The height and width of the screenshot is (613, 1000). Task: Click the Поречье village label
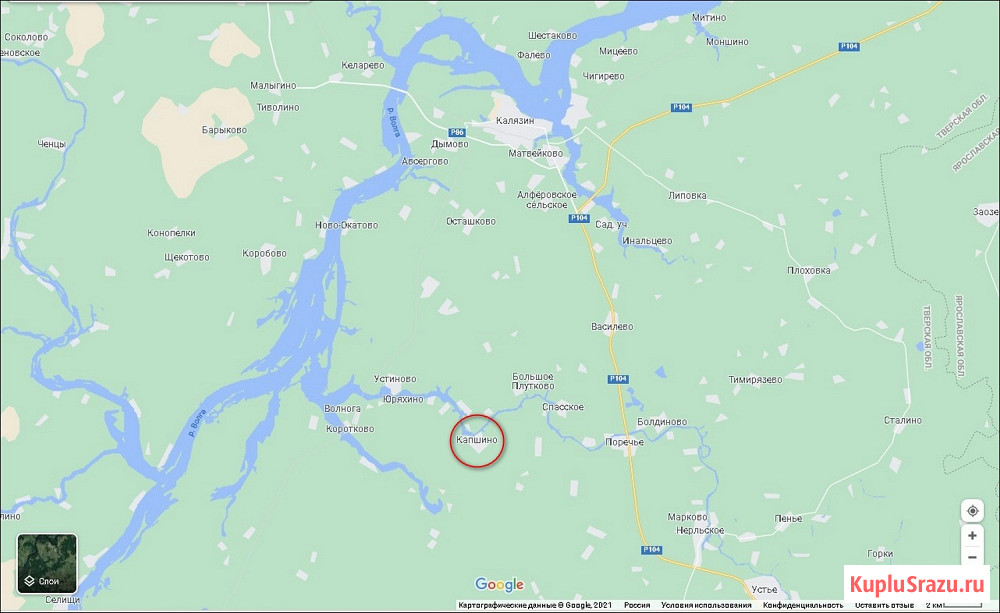(x=624, y=442)
